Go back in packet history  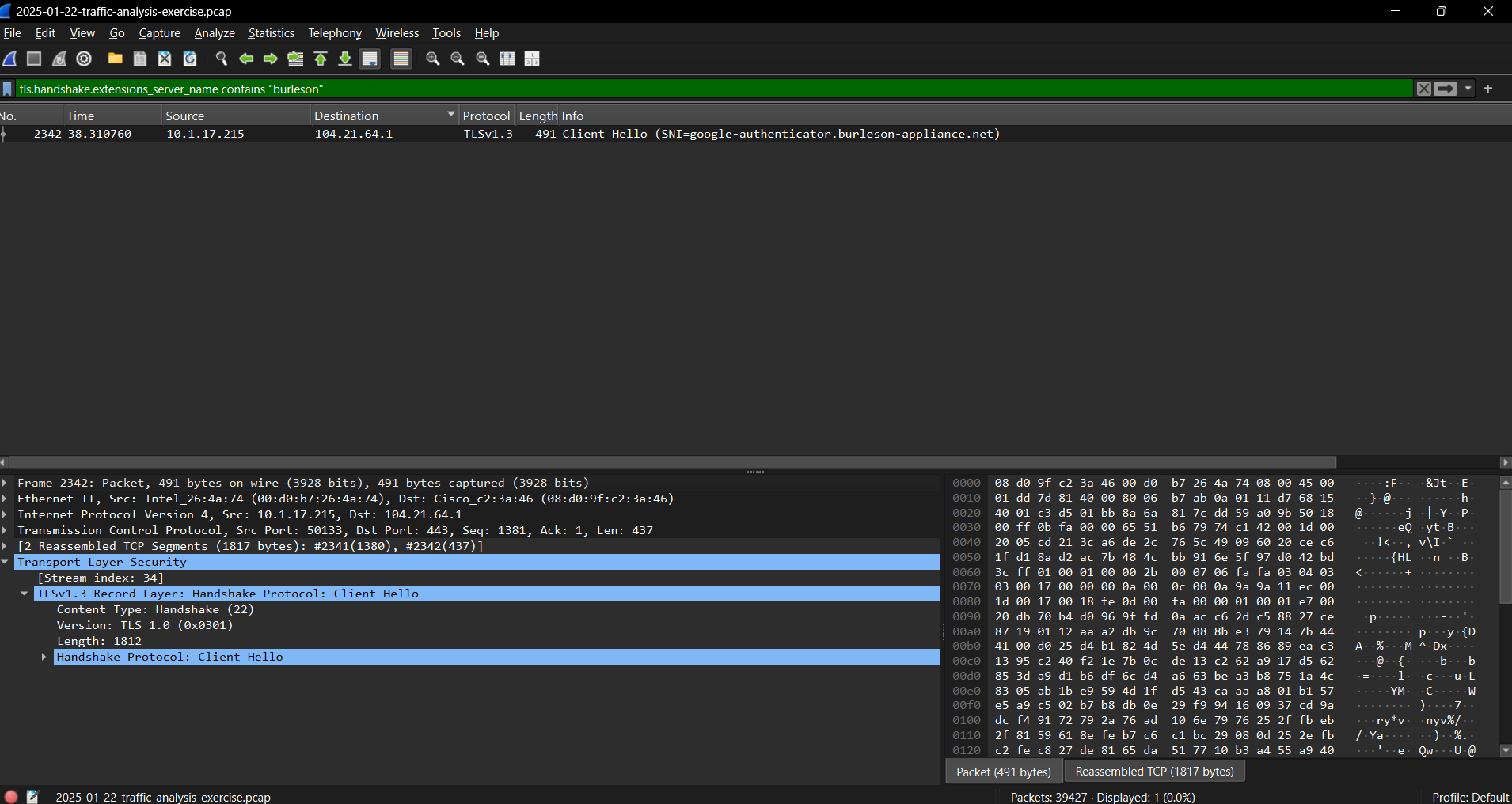coord(246,59)
